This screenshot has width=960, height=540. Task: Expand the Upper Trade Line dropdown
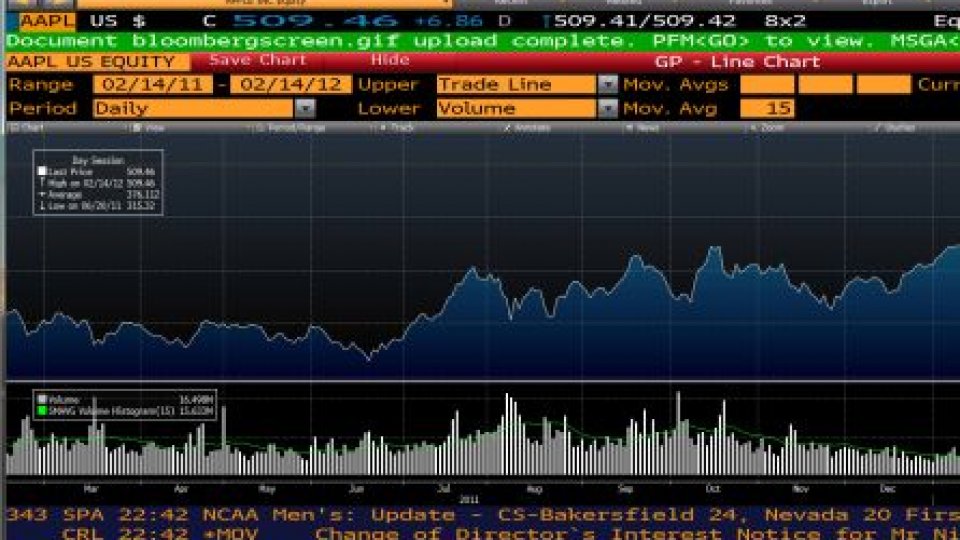(607, 85)
